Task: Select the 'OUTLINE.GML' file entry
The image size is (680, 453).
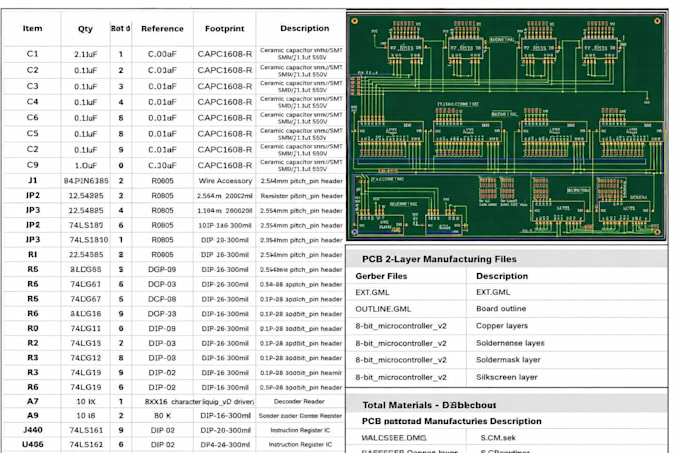Action: click(x=383, y=309)
